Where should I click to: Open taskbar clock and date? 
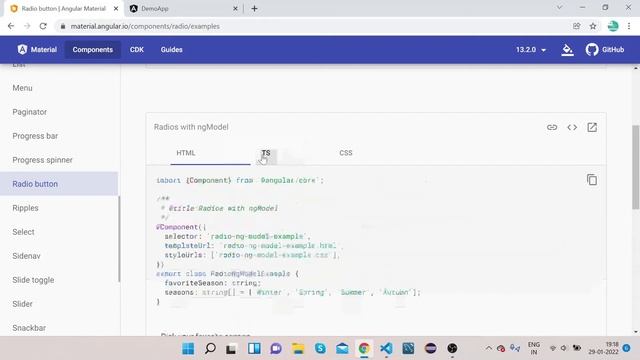(x=603, y=348)
